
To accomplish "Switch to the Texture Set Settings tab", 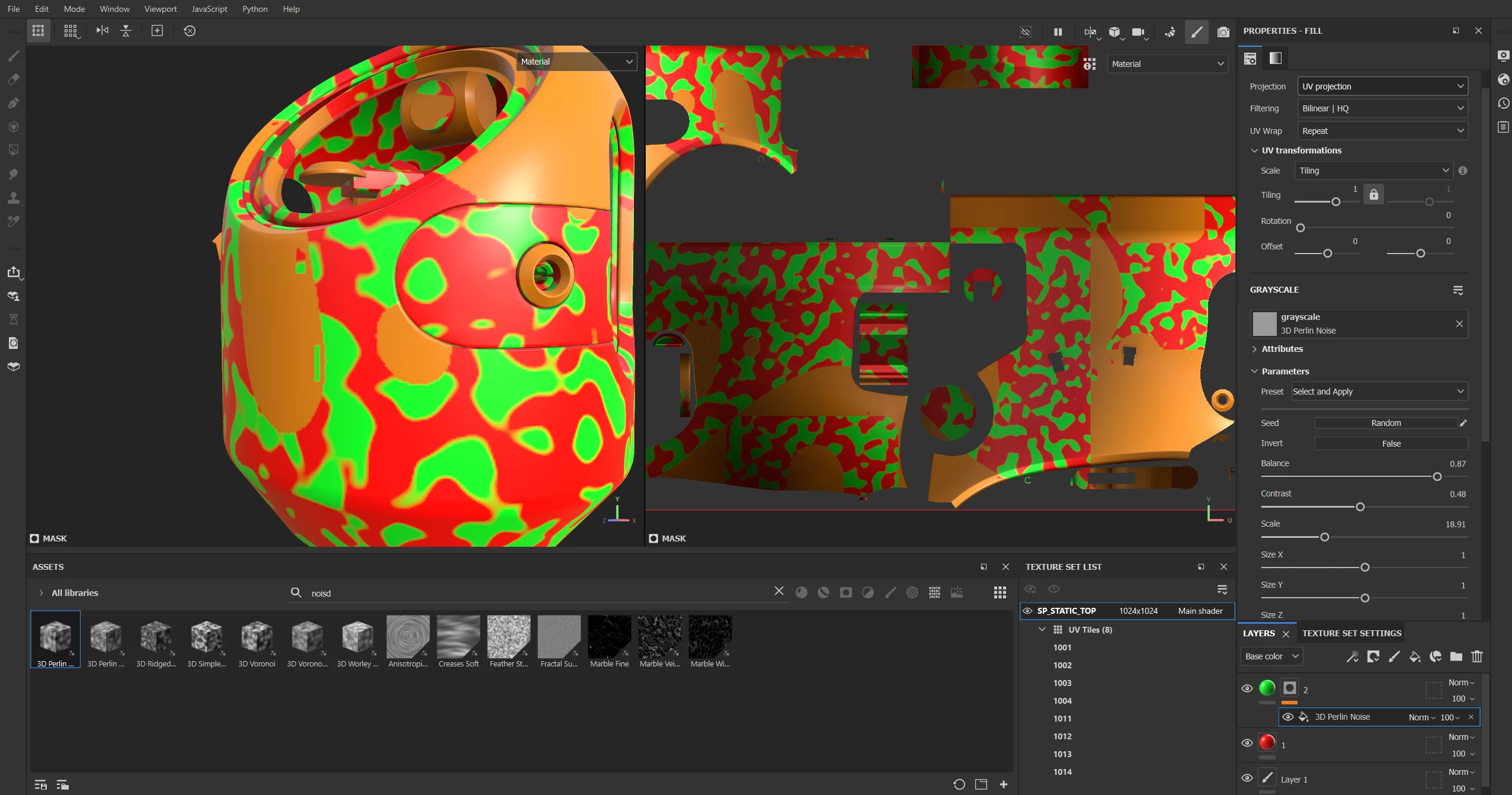I will coord(1351,633).
